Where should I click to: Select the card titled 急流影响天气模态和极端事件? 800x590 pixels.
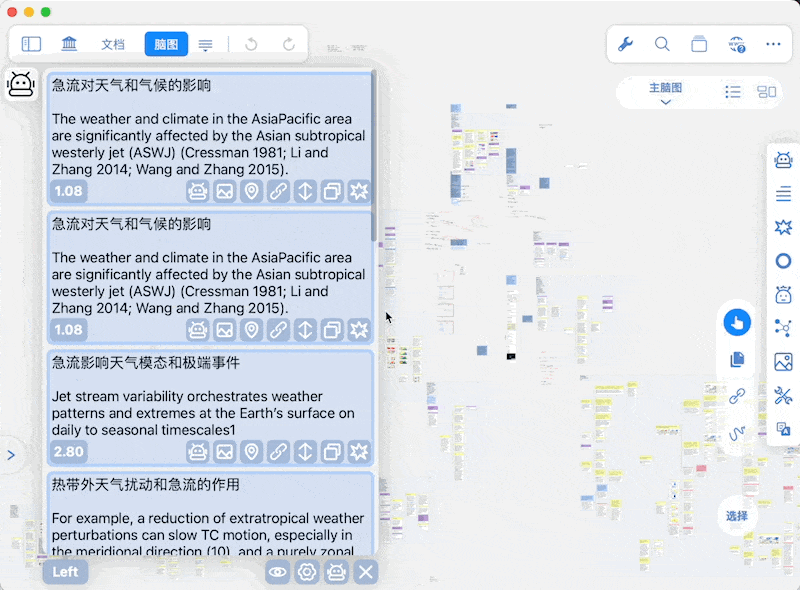tap(210, 408)
